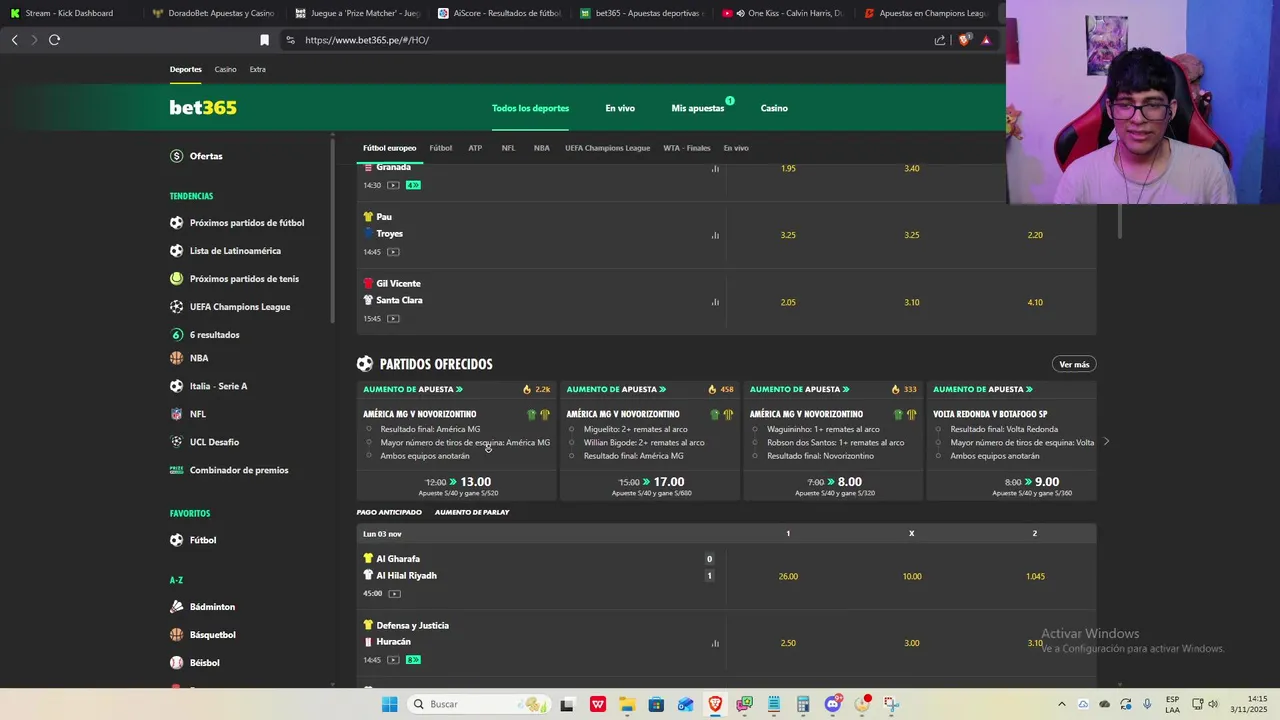Open site settings icon left of URL
Image resolution: width=1280 pixels, height=720 pixels.
point(290,40)
